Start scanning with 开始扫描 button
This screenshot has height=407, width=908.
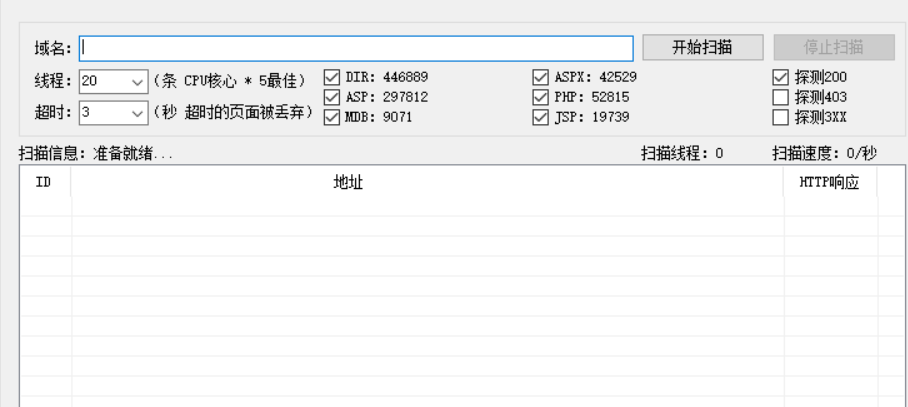(x=702, y=47)
